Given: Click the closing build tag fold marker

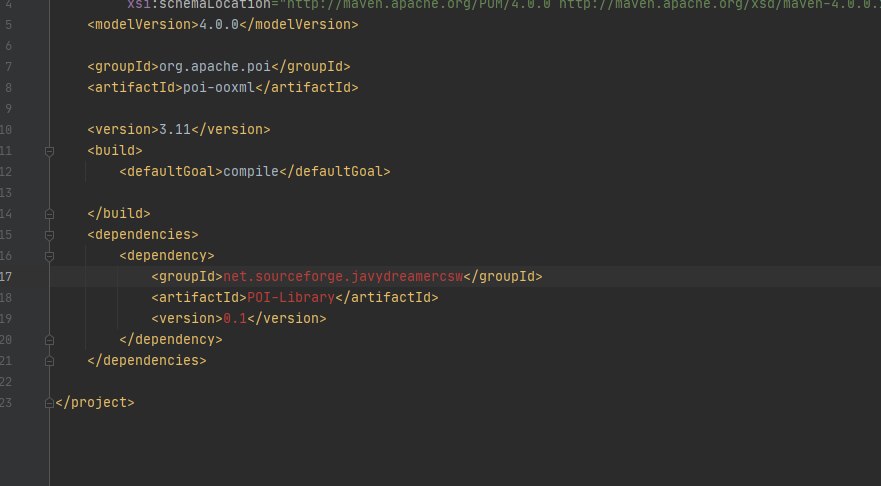Looking at the screenshot, I should [49, 214].
